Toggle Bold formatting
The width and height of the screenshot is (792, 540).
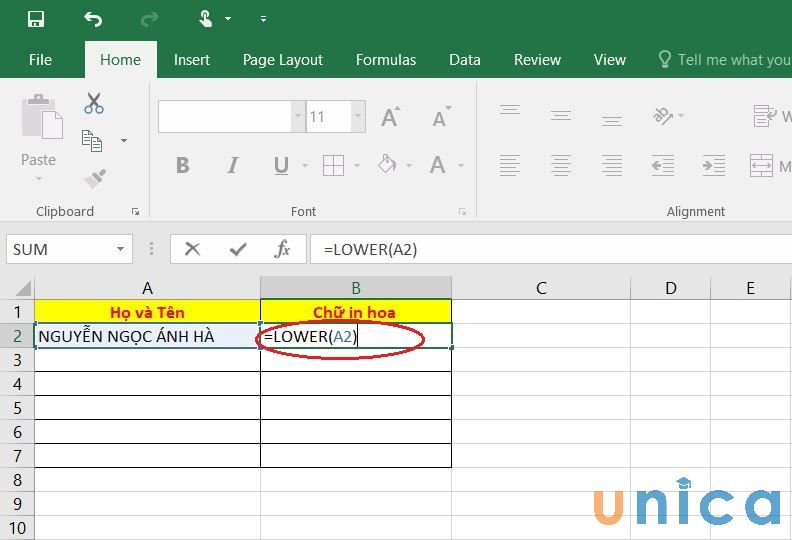[183, 166]
